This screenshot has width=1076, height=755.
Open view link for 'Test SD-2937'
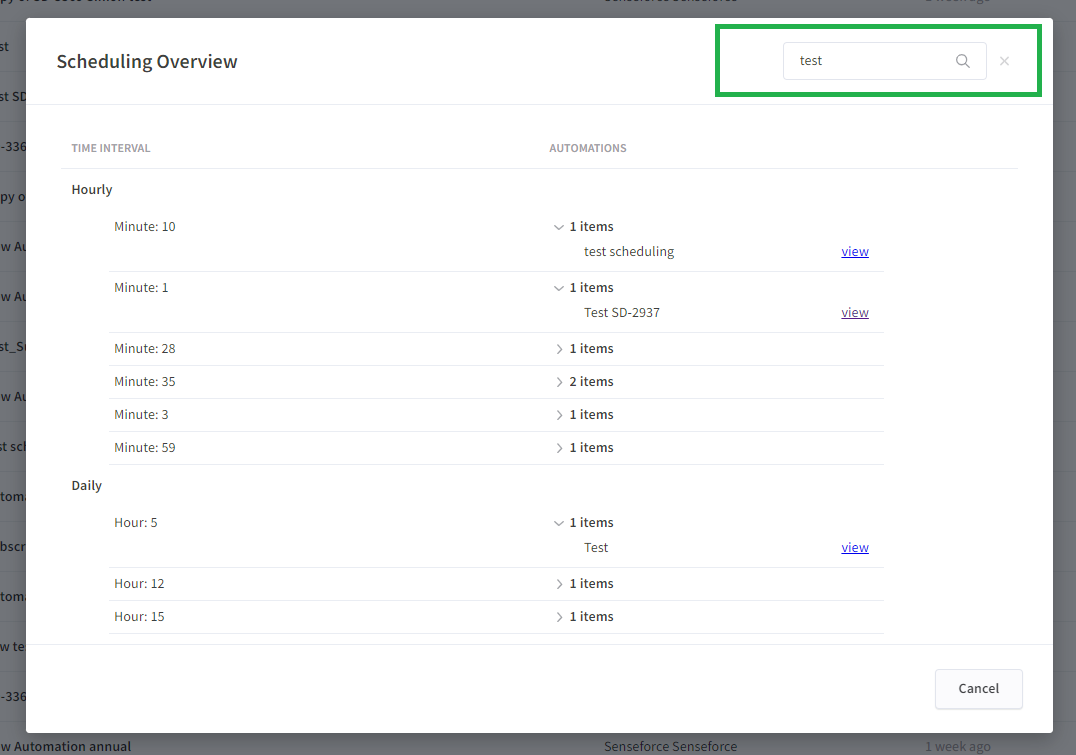(x=854, y=313)
